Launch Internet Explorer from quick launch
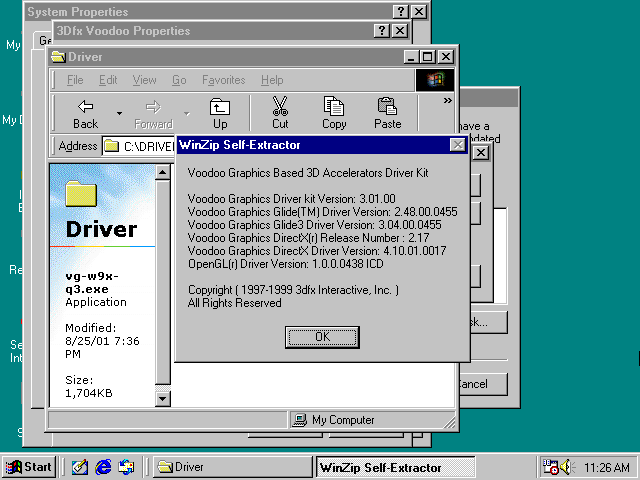The width and height of the screenshot is (640, 480). coord(103,467)
